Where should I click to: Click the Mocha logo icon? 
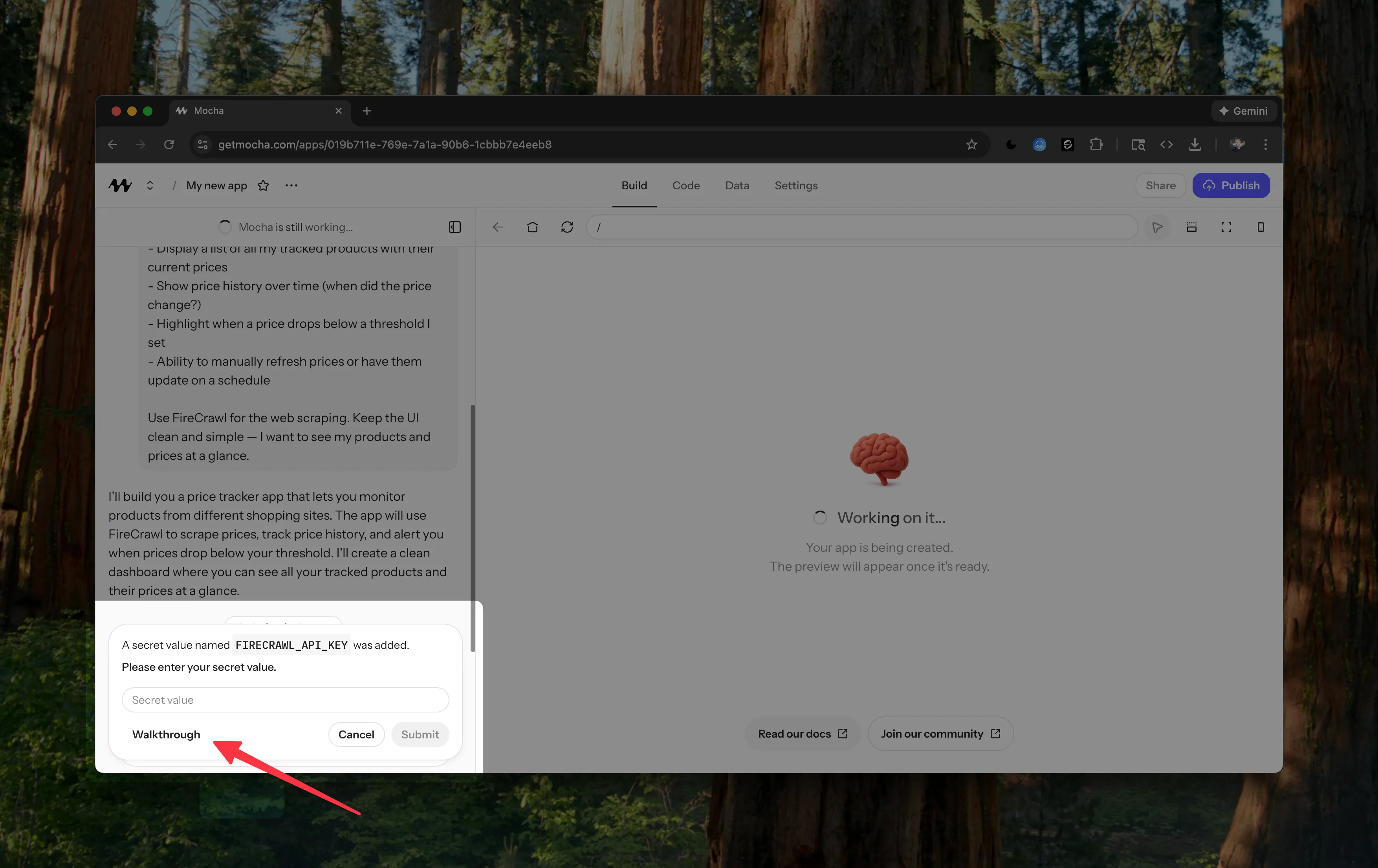(x=120, y=185)
